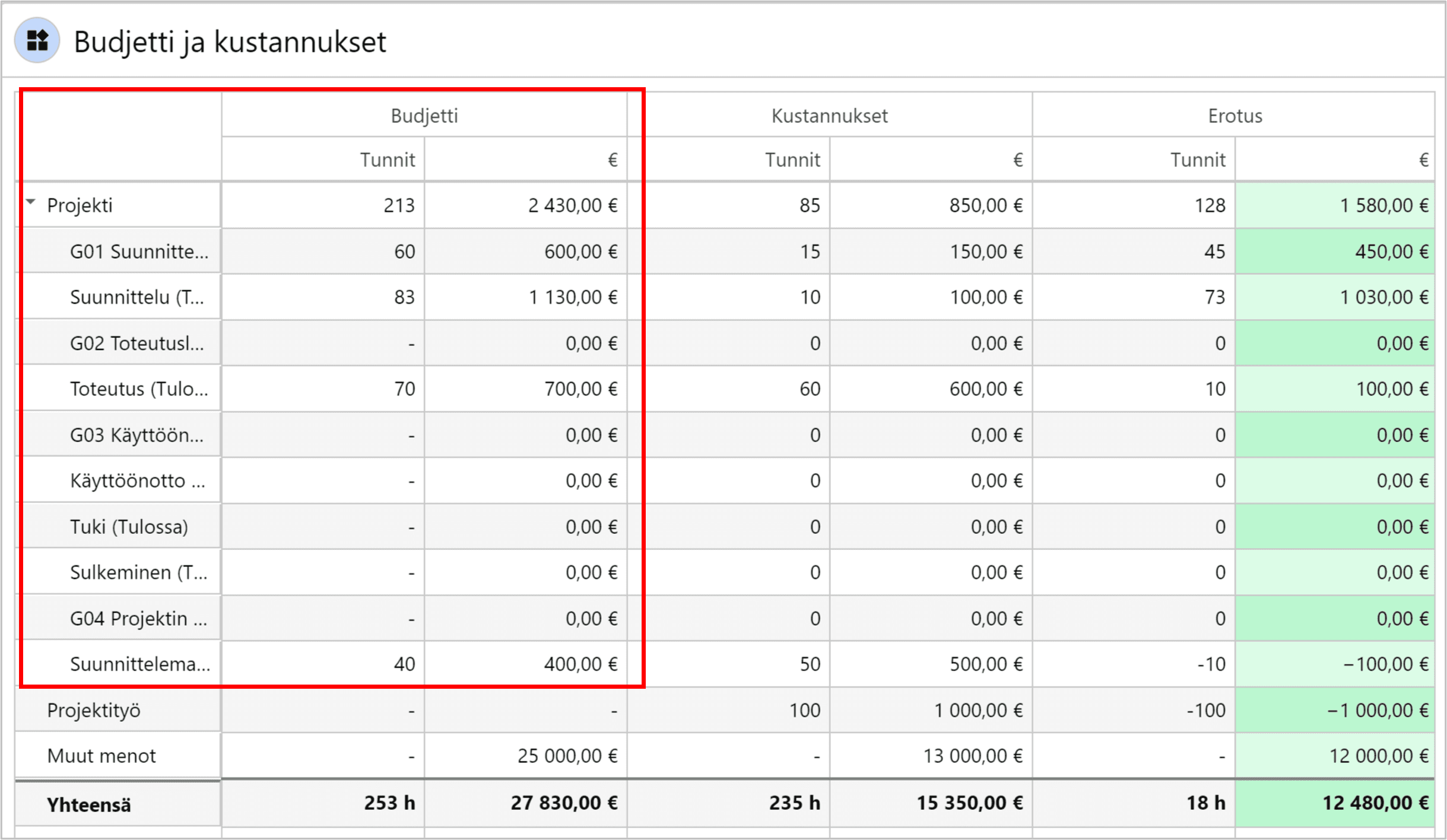This screenshot has width=1447, height=840.
Task: Select the Projekti tree row label
Action: point(80,205)
